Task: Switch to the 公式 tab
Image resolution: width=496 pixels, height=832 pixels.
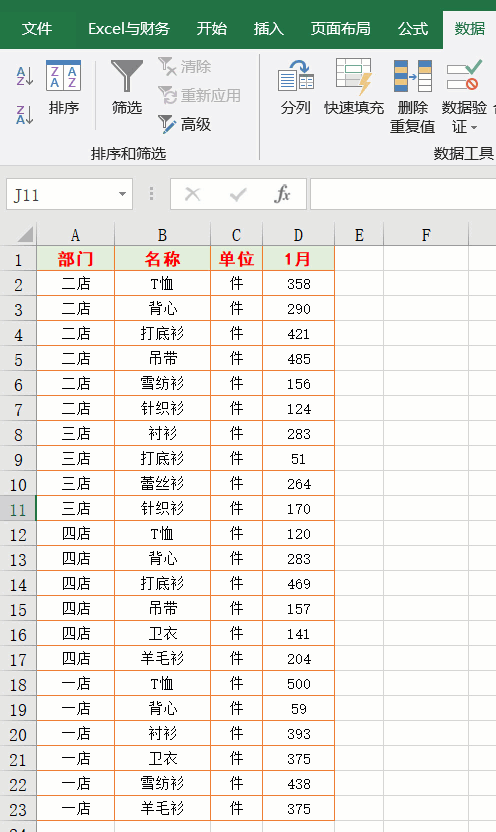Action: [x=413, y=29]
